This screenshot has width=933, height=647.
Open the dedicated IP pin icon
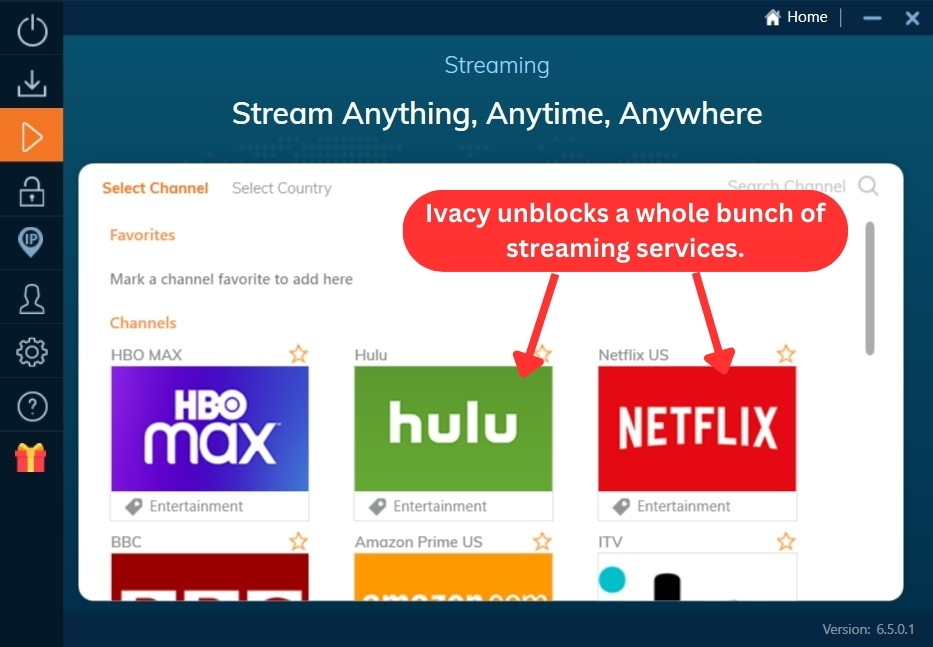click(31, 242)
